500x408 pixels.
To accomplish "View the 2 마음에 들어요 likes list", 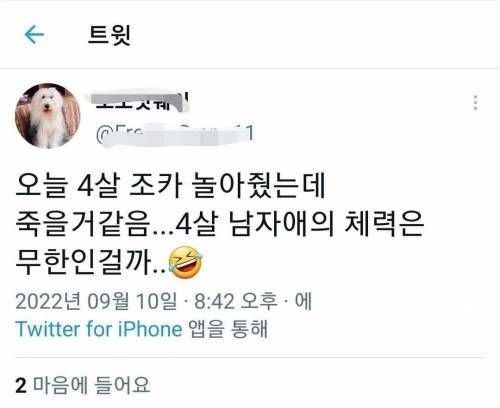I will pyautogui.click(x=83, y=385).
